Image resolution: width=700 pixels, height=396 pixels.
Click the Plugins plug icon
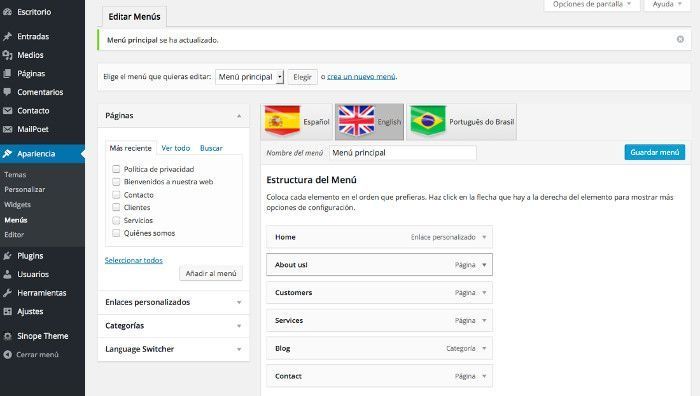click(x=7, y=256)
